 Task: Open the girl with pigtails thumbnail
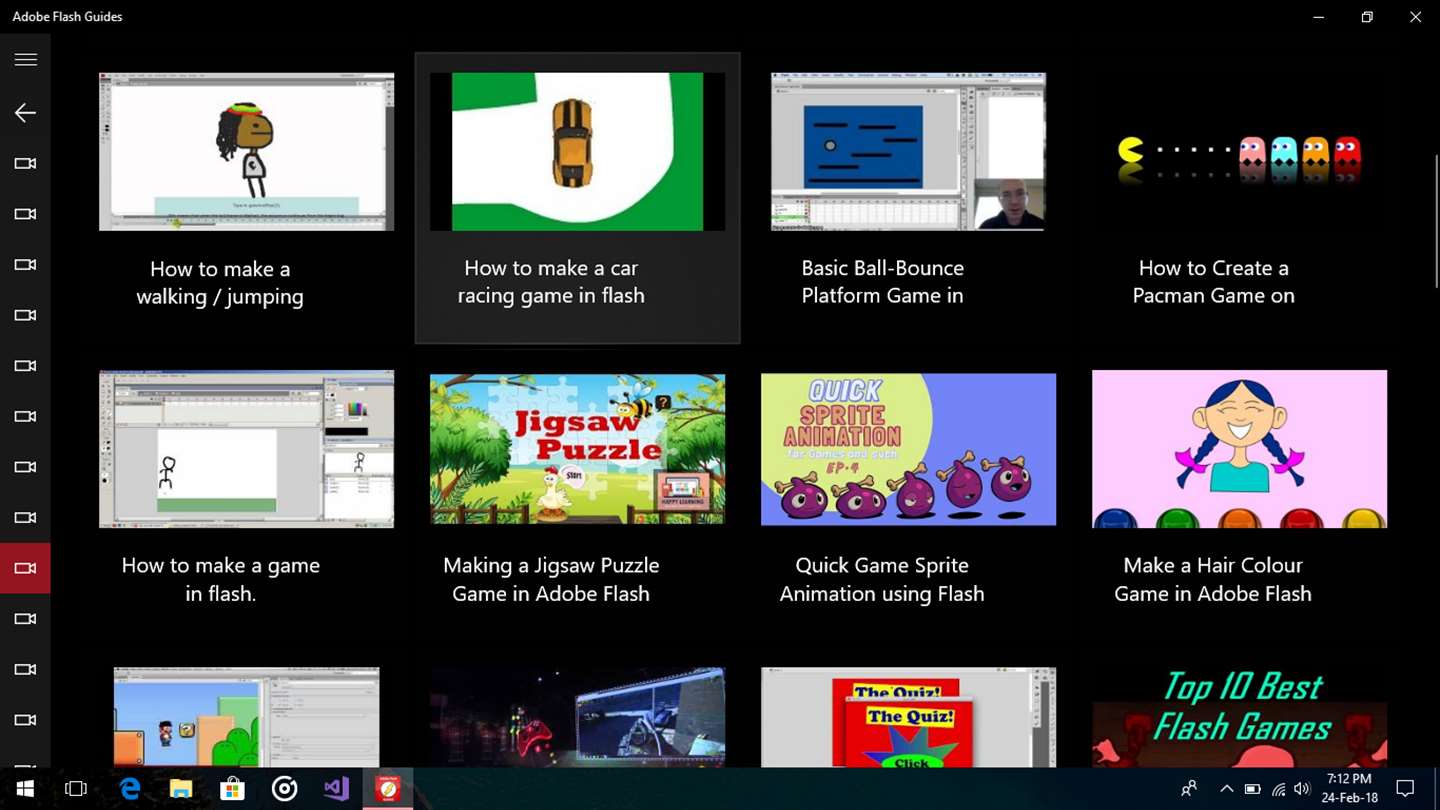tap(1239, 449)
